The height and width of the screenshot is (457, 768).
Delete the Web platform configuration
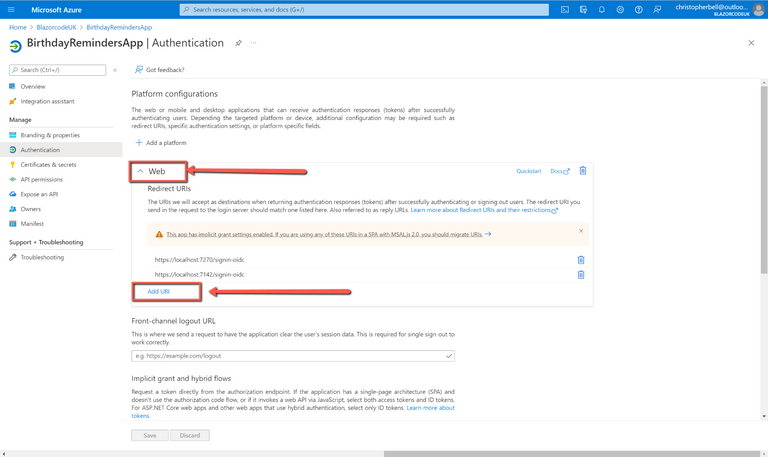[583, 171]
